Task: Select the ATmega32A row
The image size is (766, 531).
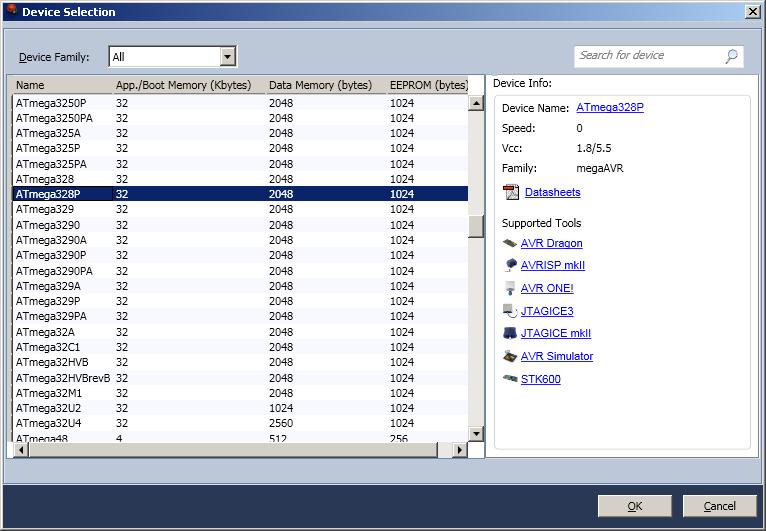Action: [x=240, y=332]
